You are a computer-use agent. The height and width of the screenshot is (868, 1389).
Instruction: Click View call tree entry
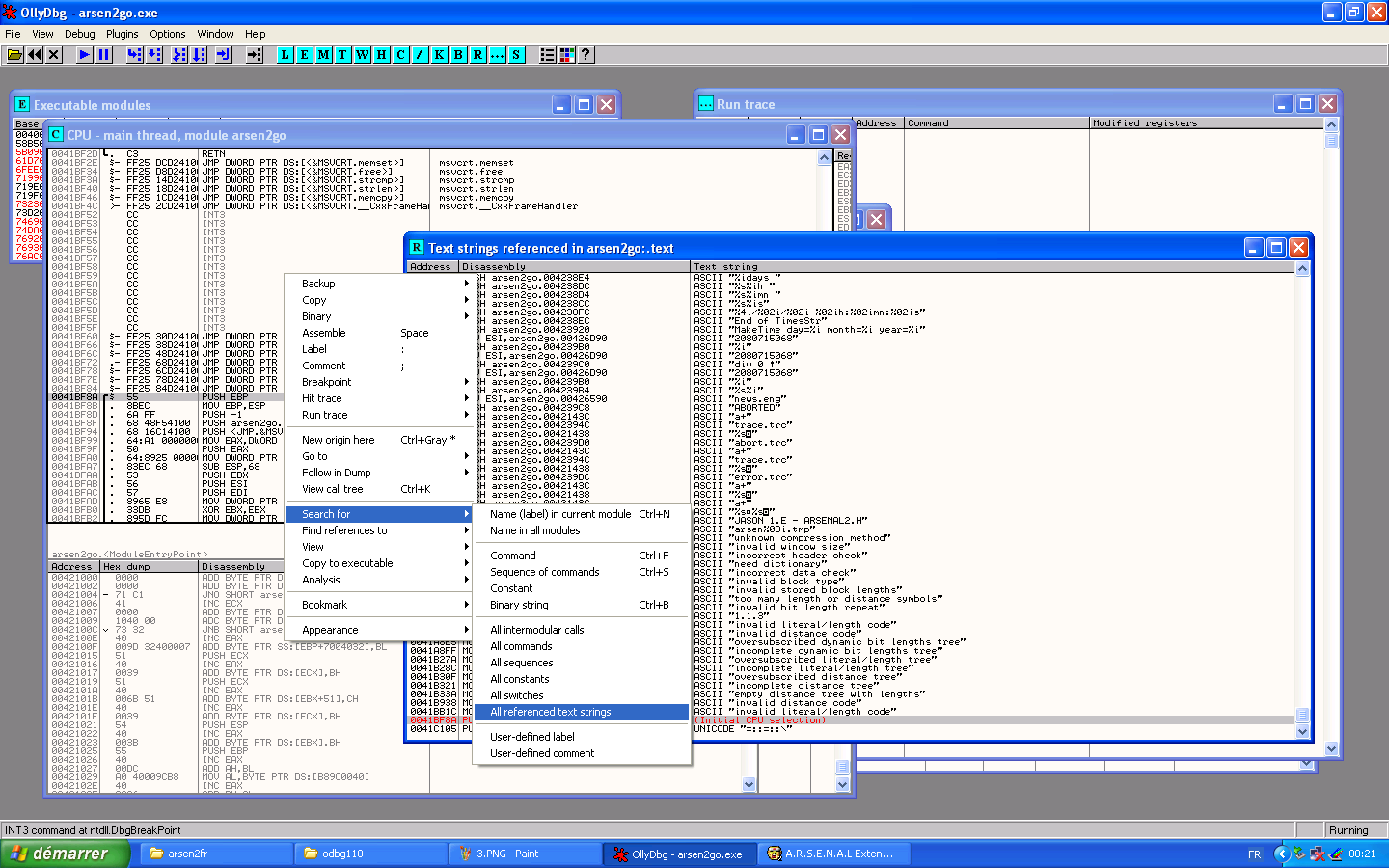pos(378,489)
